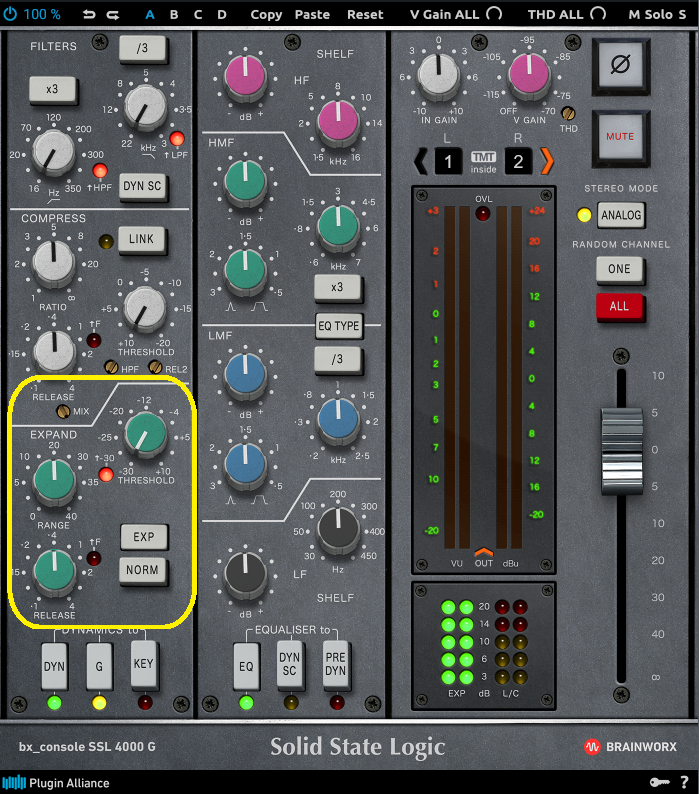
Task: Click the compressor HPF trim screw
Action: 111,368
